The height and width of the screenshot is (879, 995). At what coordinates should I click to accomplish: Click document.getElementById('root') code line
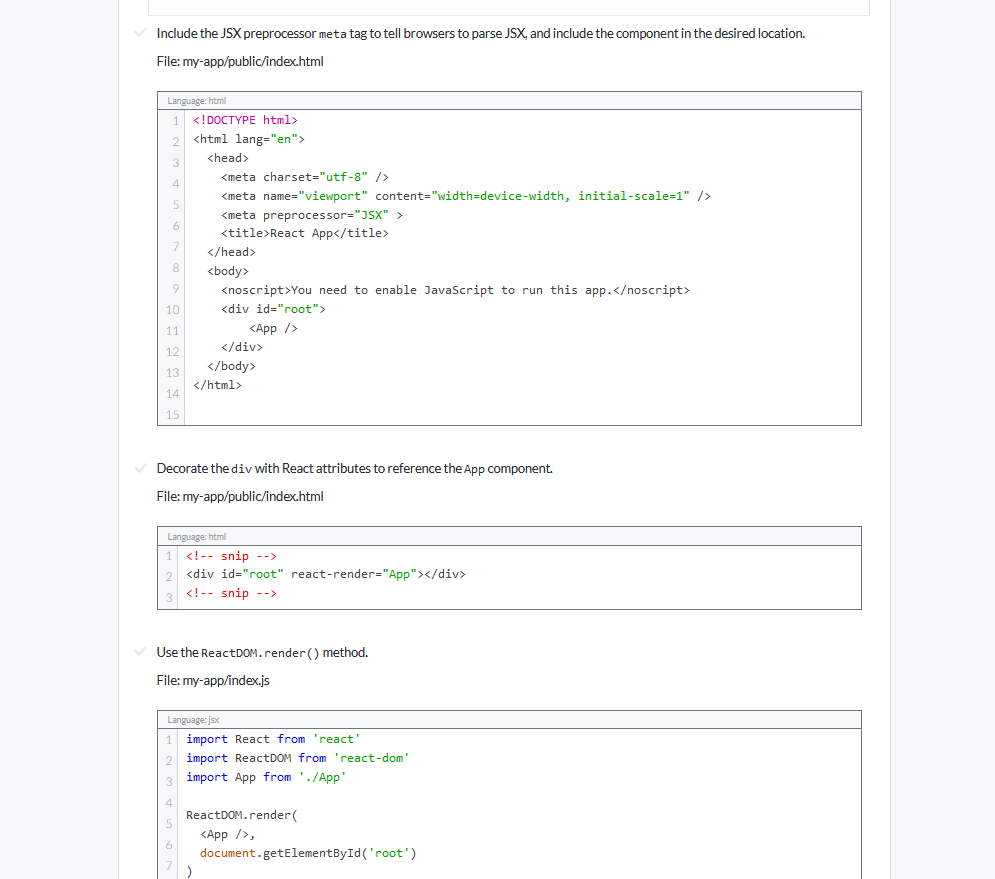click(x=308, y=853)
